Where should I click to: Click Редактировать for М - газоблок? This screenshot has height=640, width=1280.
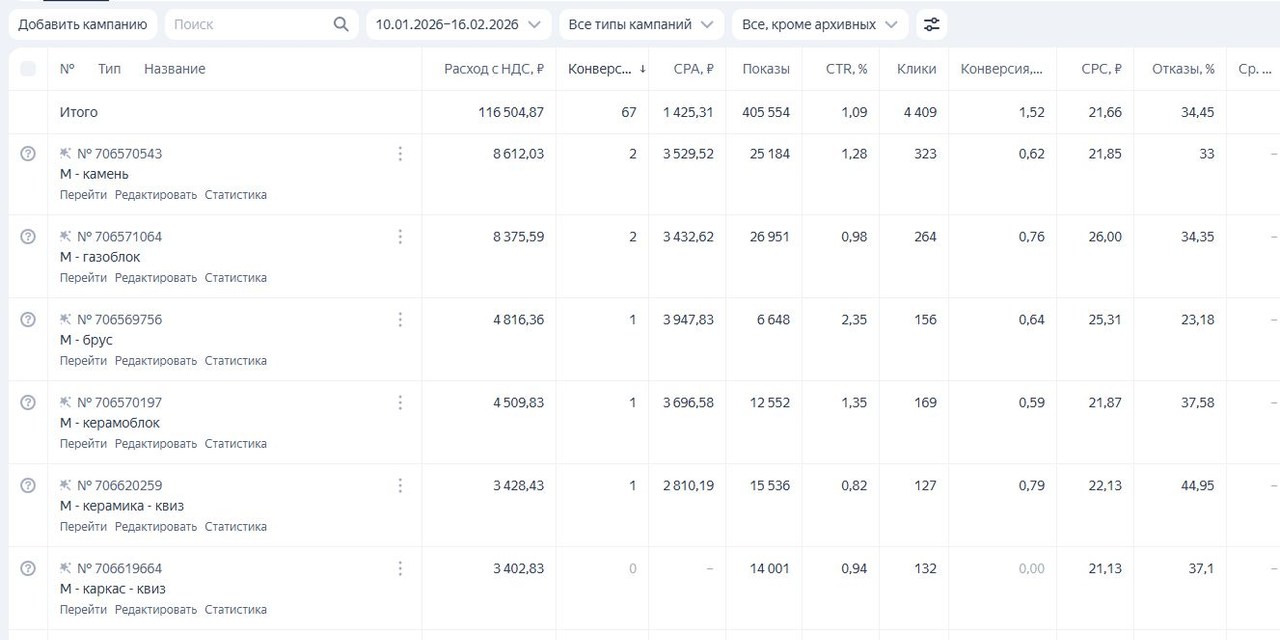tap(155, 278)
